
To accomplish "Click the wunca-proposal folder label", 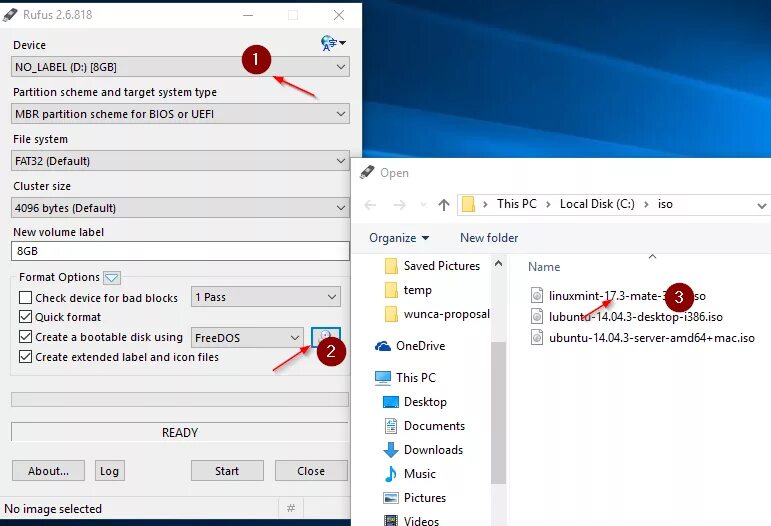I will click(x=446, y=314).
